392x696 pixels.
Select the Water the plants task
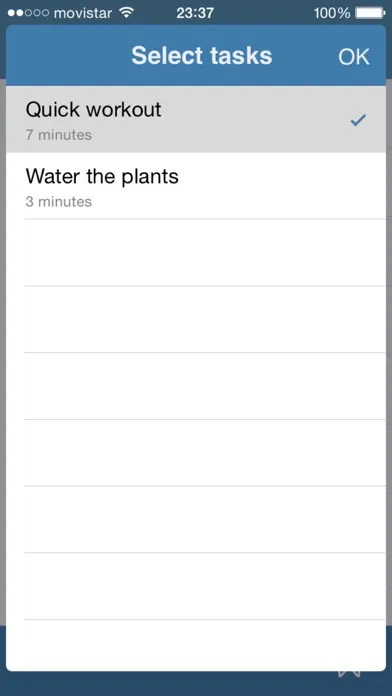coord(196,186)
